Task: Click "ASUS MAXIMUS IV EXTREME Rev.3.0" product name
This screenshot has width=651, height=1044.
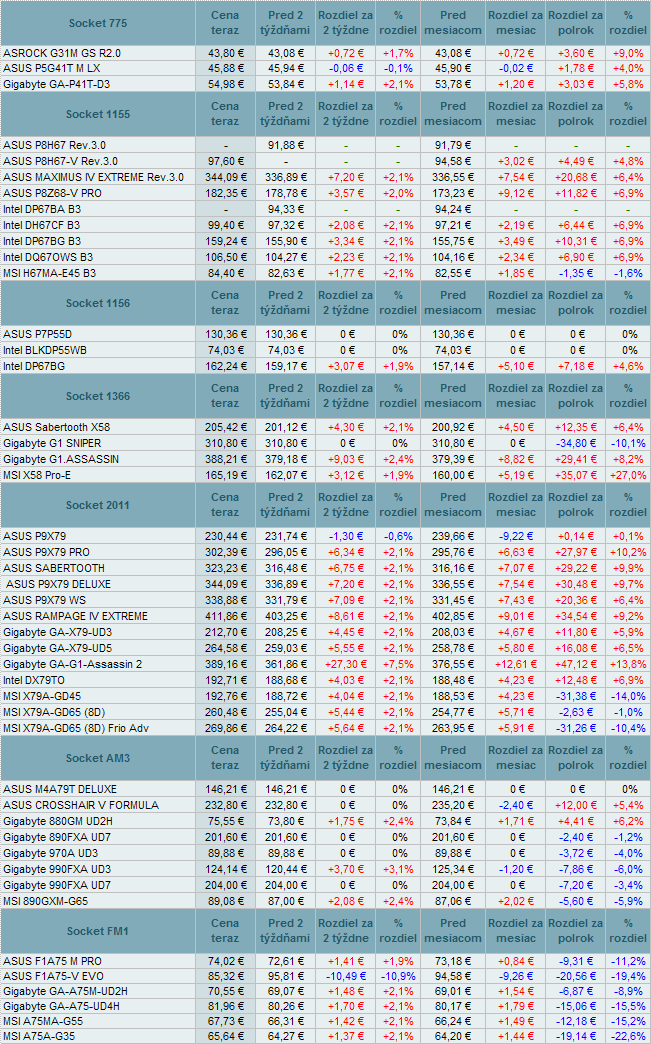Action: [x=93, y=177]
